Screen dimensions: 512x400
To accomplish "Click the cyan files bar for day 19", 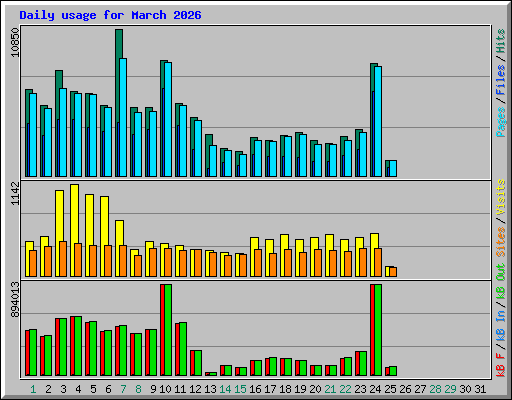I will 303,155.
